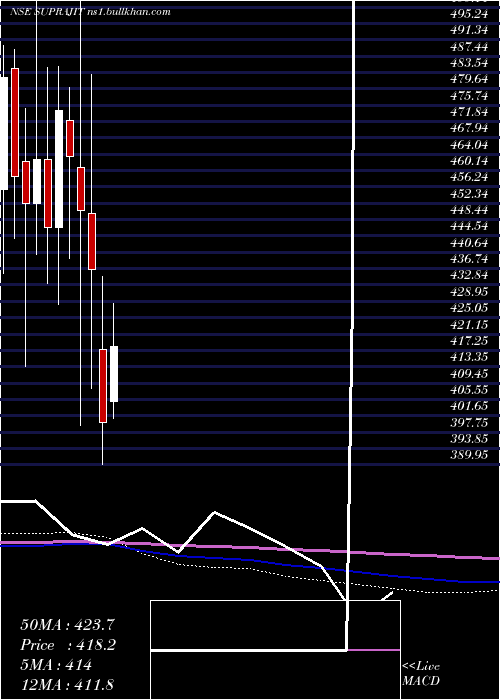The width and height of the screenshot is (500, 700).
Task: Click the NSE SUPRAJIT ns1.bullkhan.com title text
Action: [90, 12]
